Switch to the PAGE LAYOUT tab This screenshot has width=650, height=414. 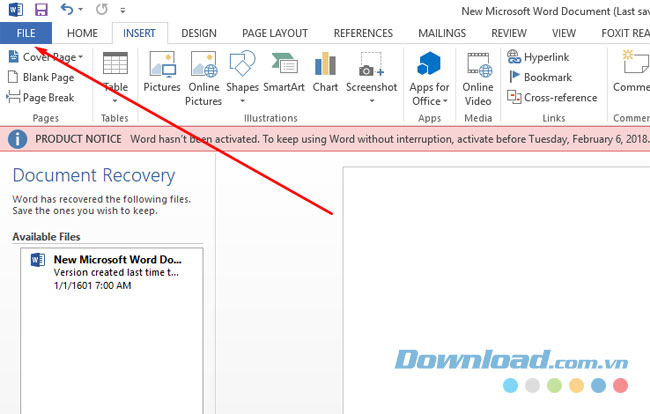[275, 33]
